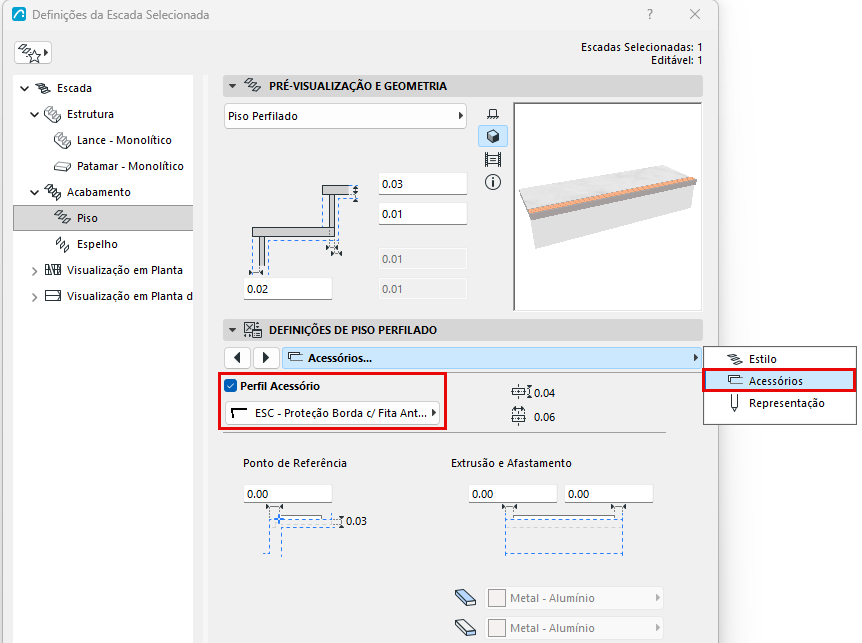Select the Piso tree item

(103, 218)
